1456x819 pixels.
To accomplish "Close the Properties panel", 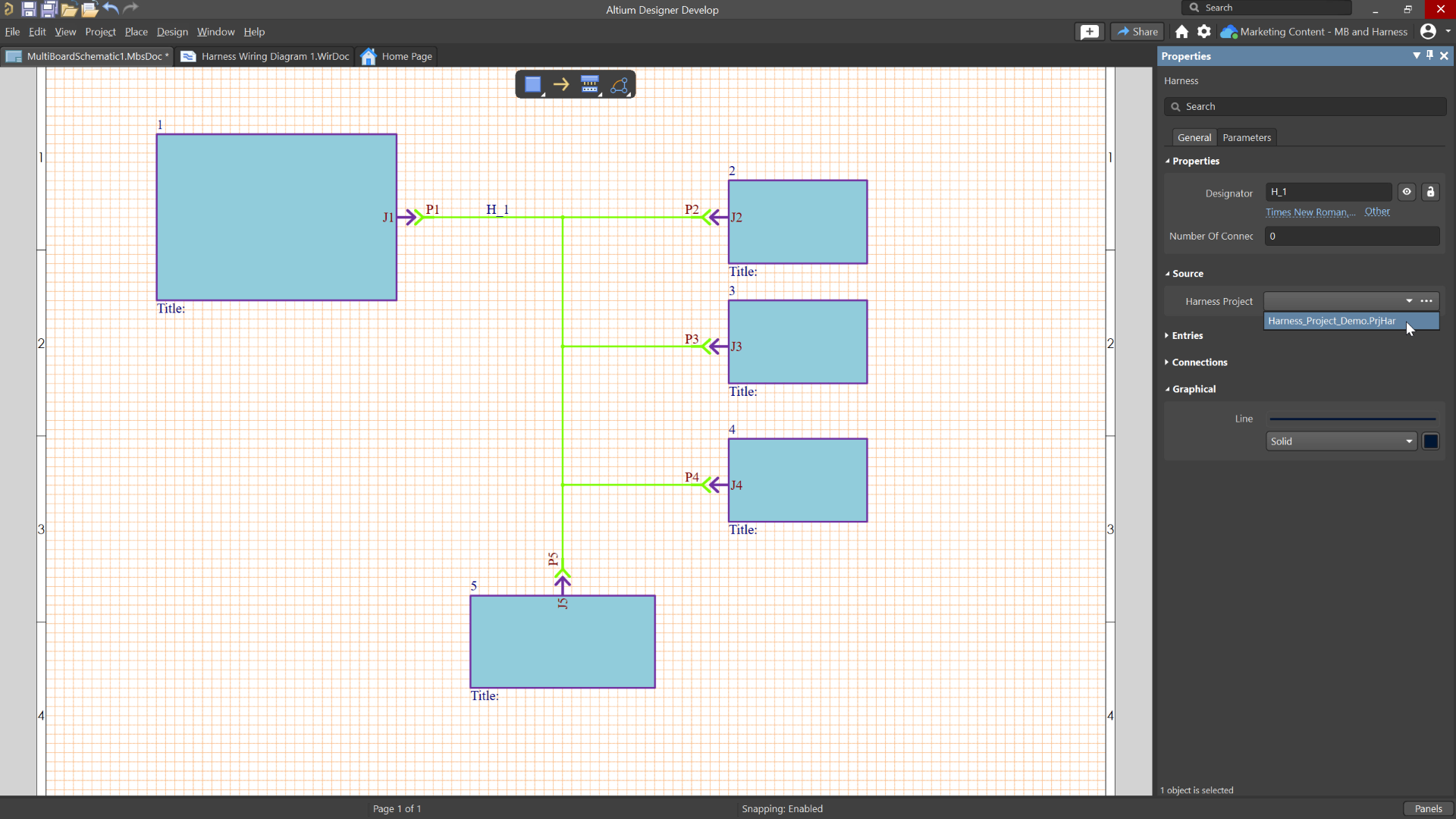I will (x=1444, y=55).
